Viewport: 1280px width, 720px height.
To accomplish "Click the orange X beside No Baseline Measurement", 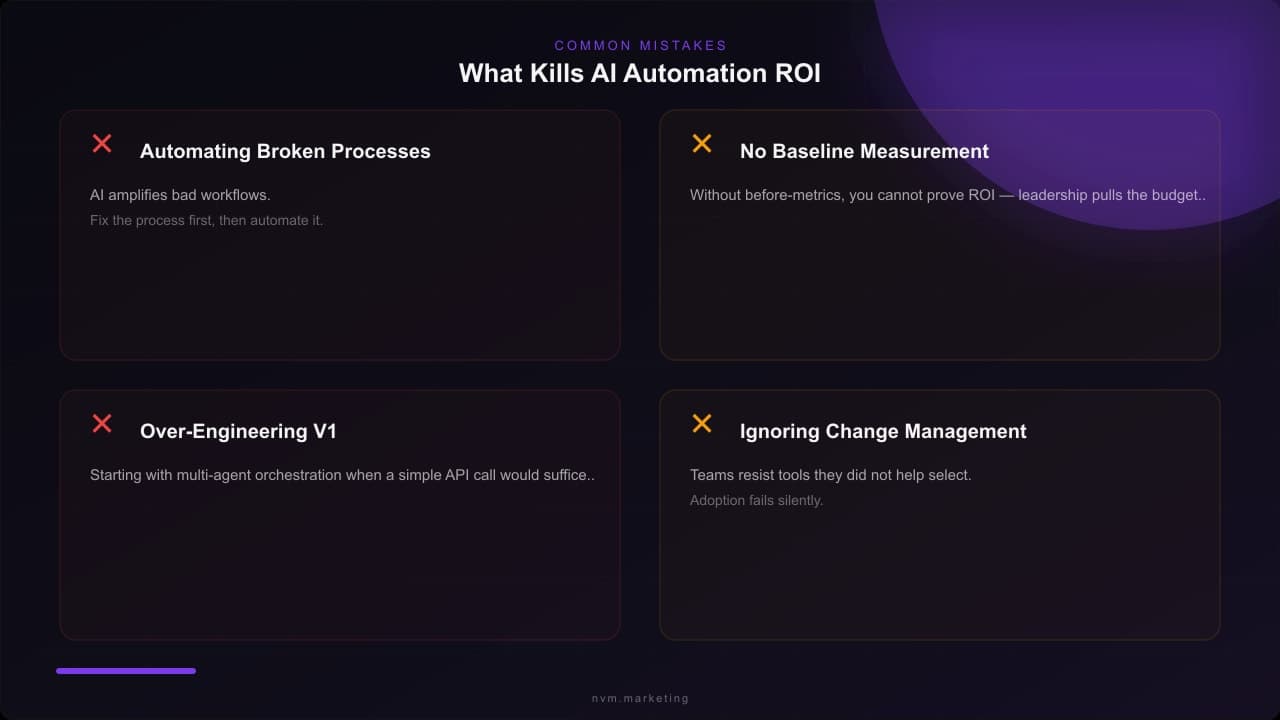I will pyautogui.click(x=702, y=143).
